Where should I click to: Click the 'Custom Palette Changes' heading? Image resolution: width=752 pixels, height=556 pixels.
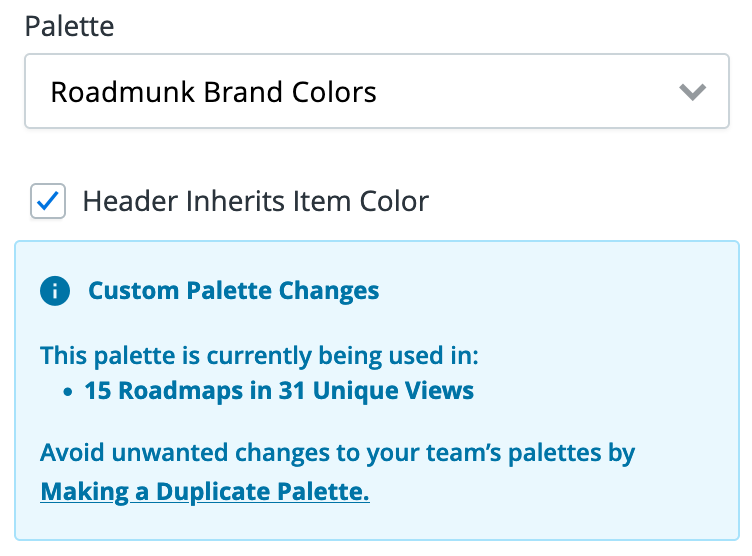pyautogui.click(x=234, y=292)
